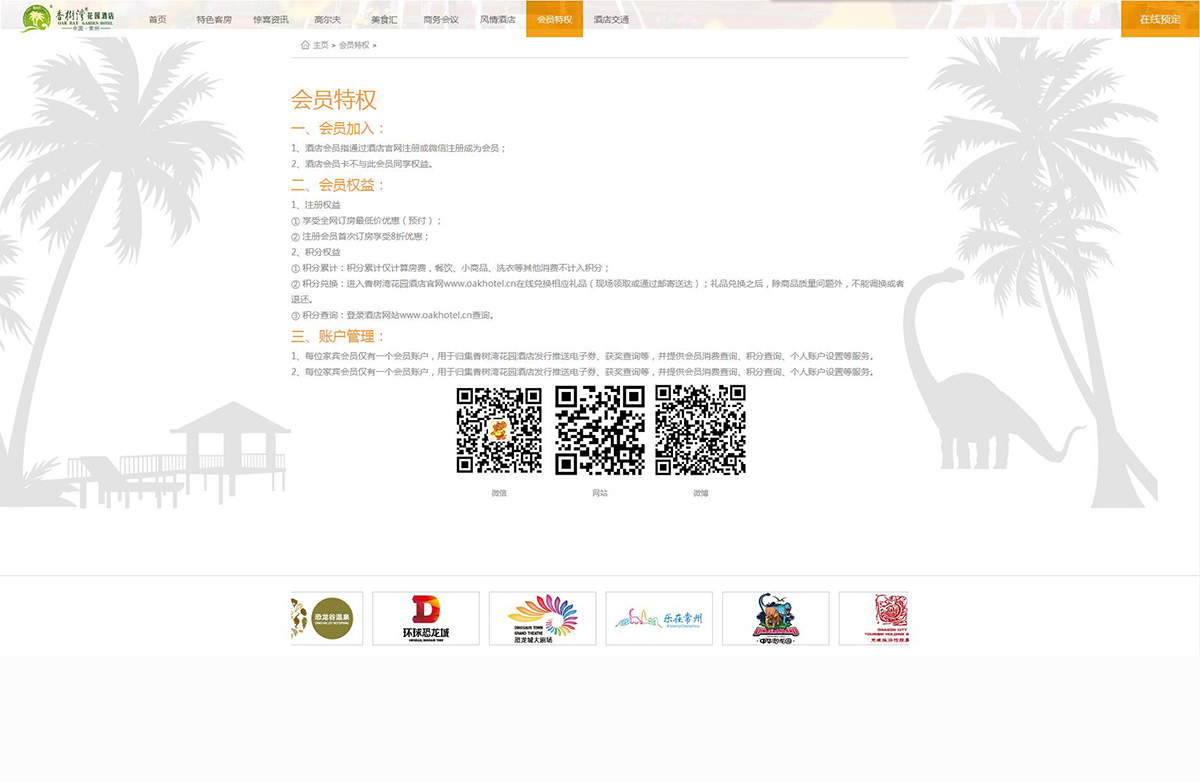Select the highlighted 会员特权 menu tab

pyautogui.click(x=555, y=19)
